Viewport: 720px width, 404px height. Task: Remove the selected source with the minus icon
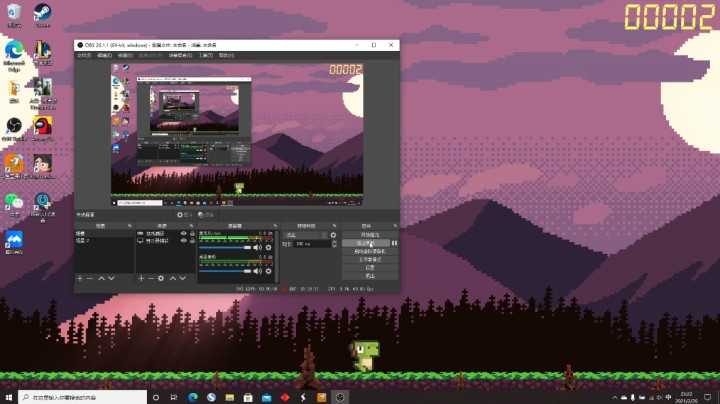click(x=151, y=278)
